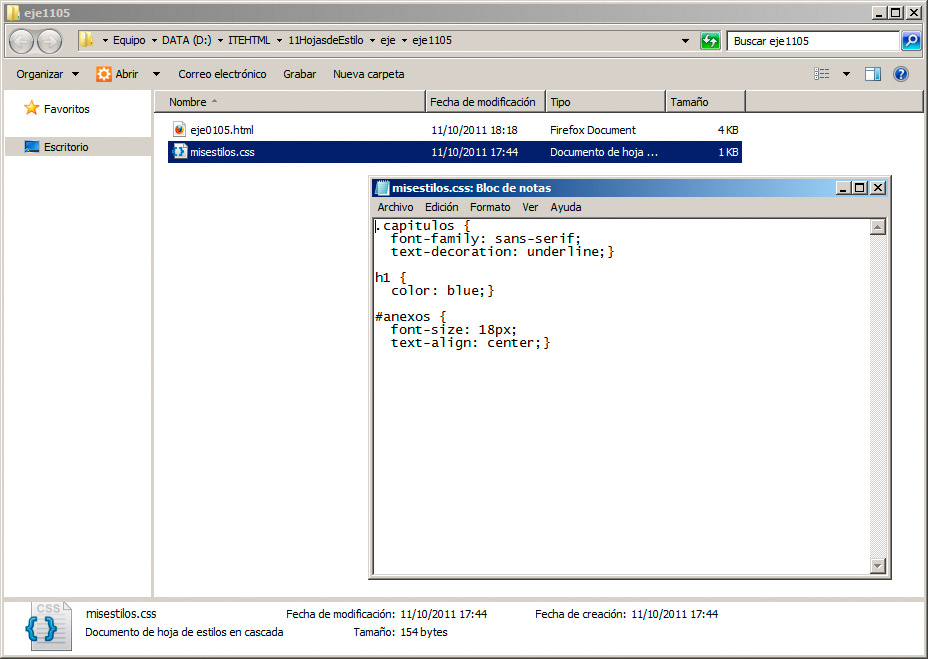This screenshot has height=659, width=928.
Task: Click '154 bytes' size in details pane
Action: coord(424,632)
